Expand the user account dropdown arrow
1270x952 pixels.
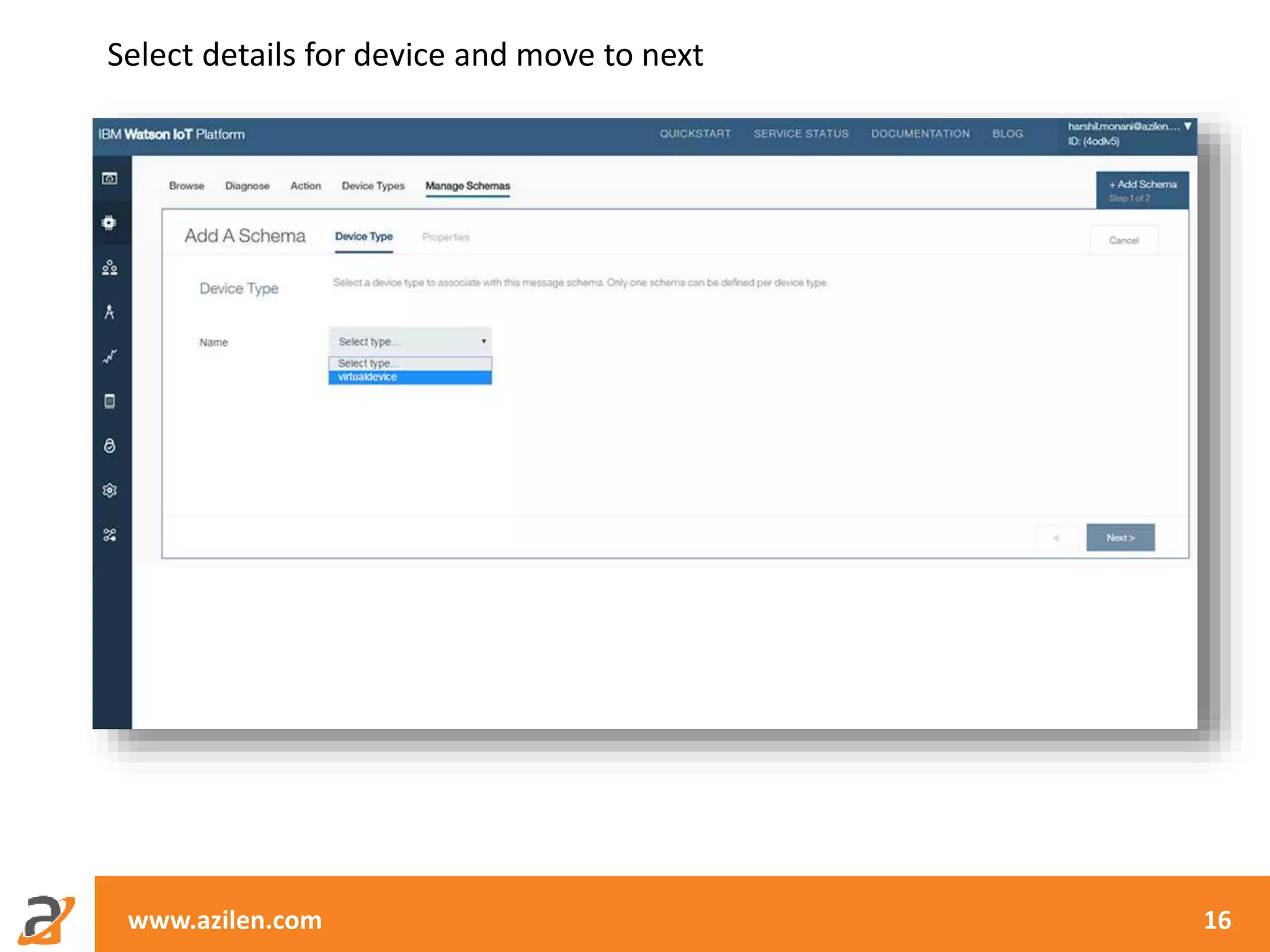(x=1188, y=126)
